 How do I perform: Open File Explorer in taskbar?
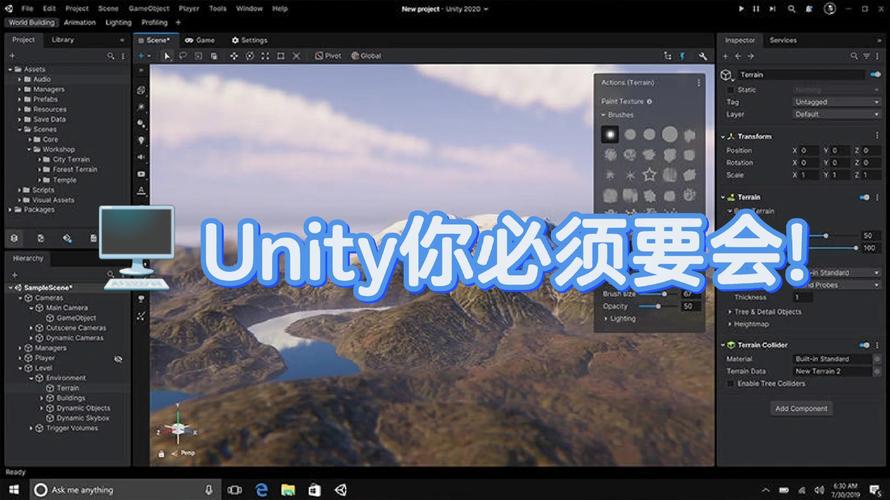coord(288,489)
